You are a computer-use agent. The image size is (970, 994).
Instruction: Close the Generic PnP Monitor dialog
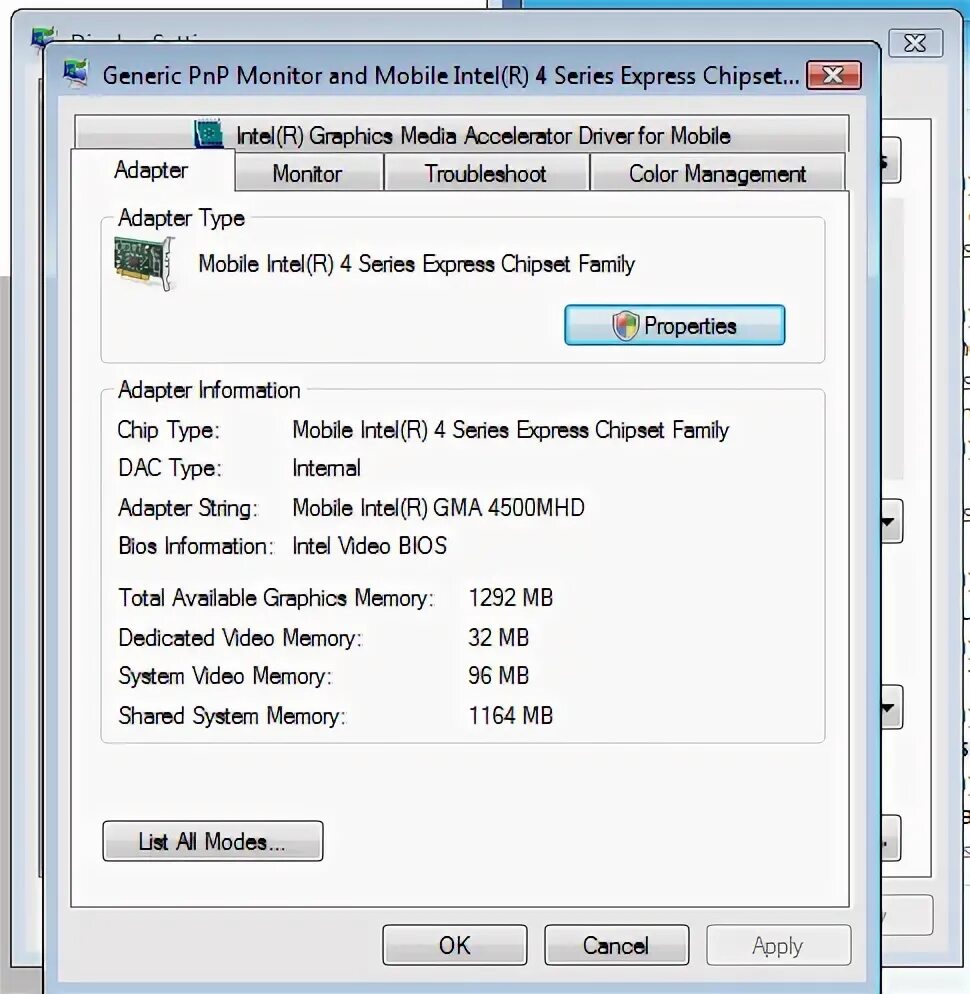(833, 75)
